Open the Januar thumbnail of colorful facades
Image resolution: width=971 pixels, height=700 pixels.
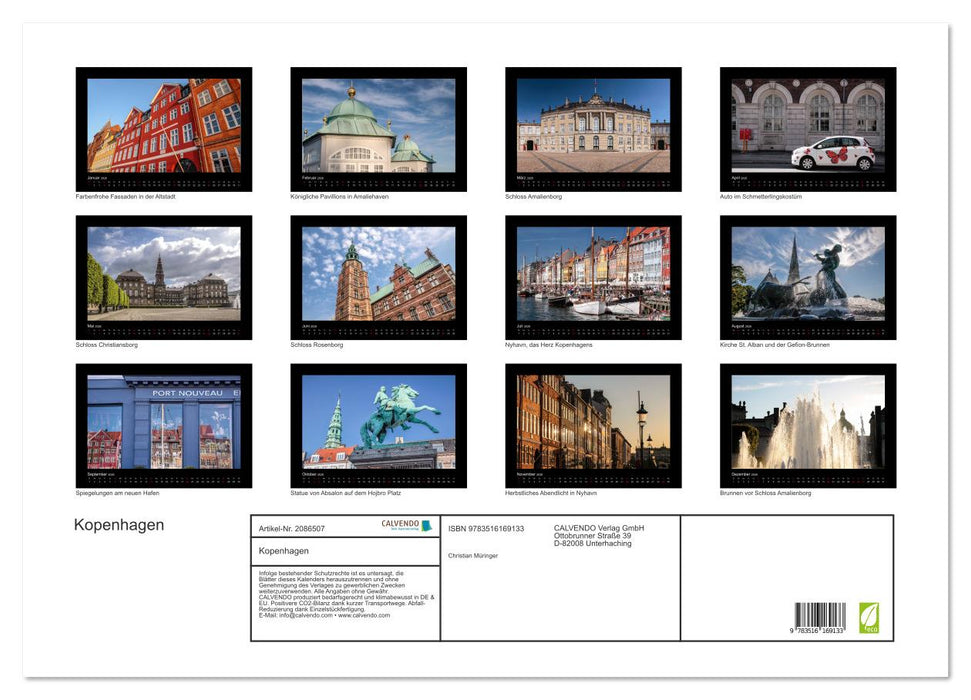[x=160, y=129]
